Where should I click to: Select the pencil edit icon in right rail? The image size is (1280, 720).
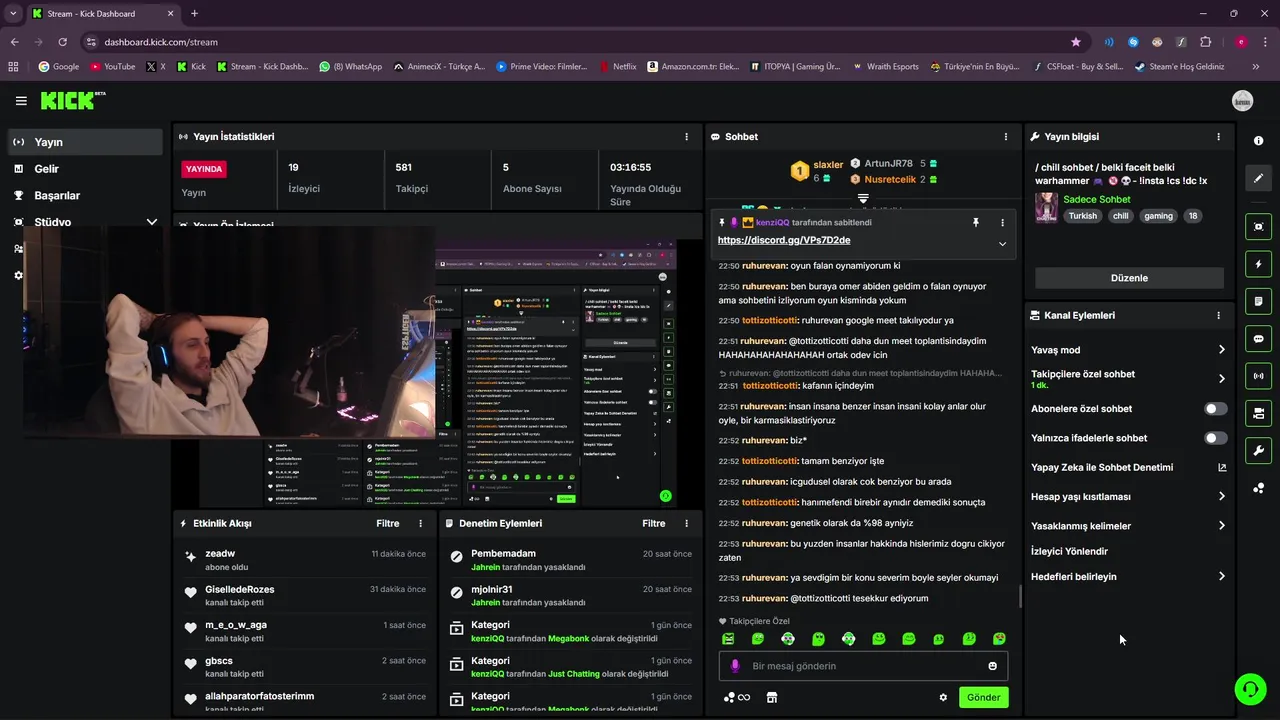coord(1258,178)
